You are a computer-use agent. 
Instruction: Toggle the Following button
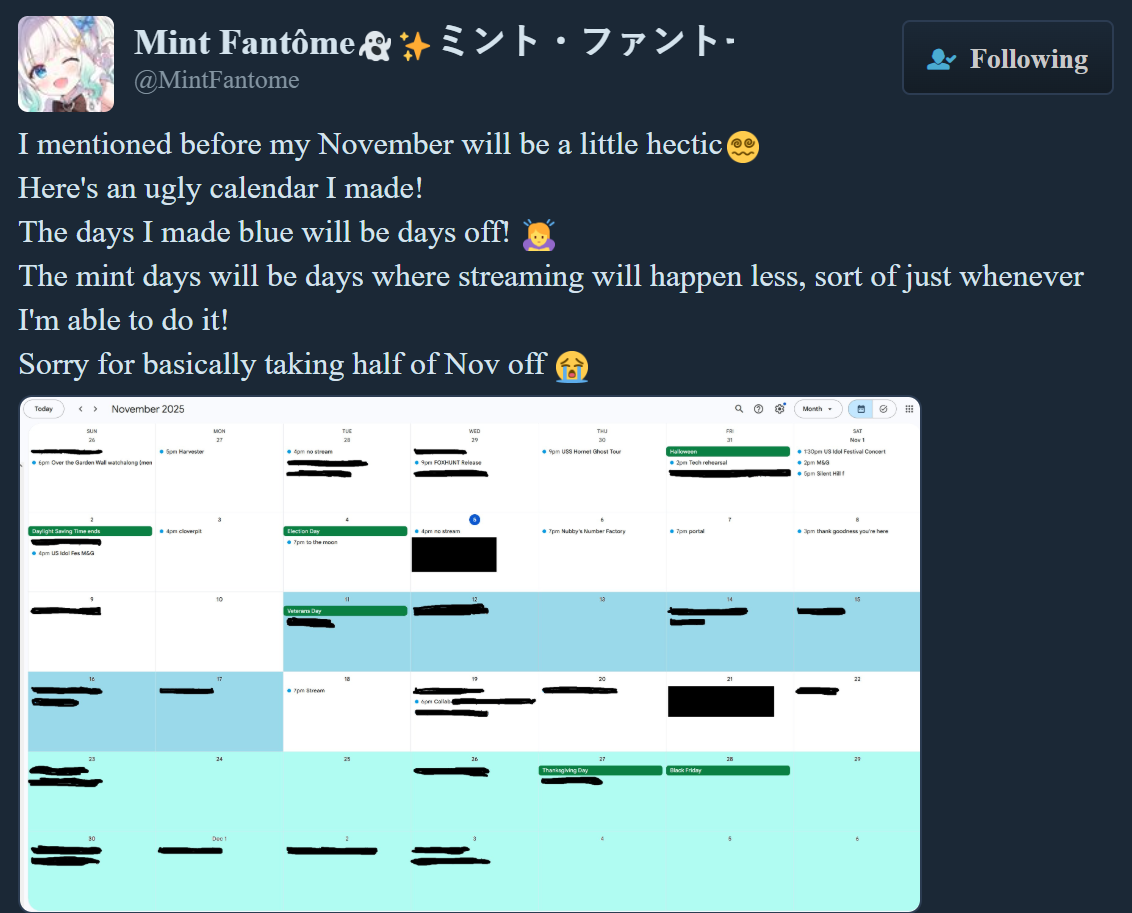[x=1007, y=59]
